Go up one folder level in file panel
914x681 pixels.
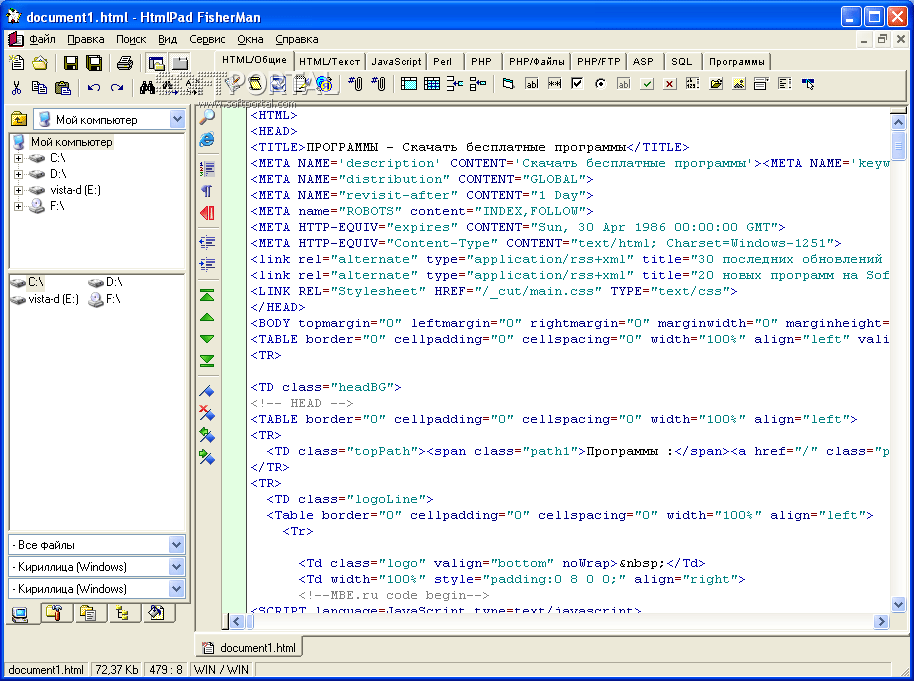(x=19, y=120)
